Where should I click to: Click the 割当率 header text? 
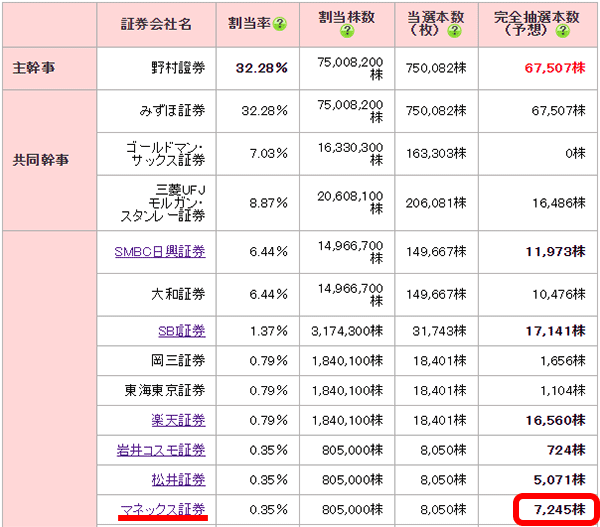click(249, 24)
